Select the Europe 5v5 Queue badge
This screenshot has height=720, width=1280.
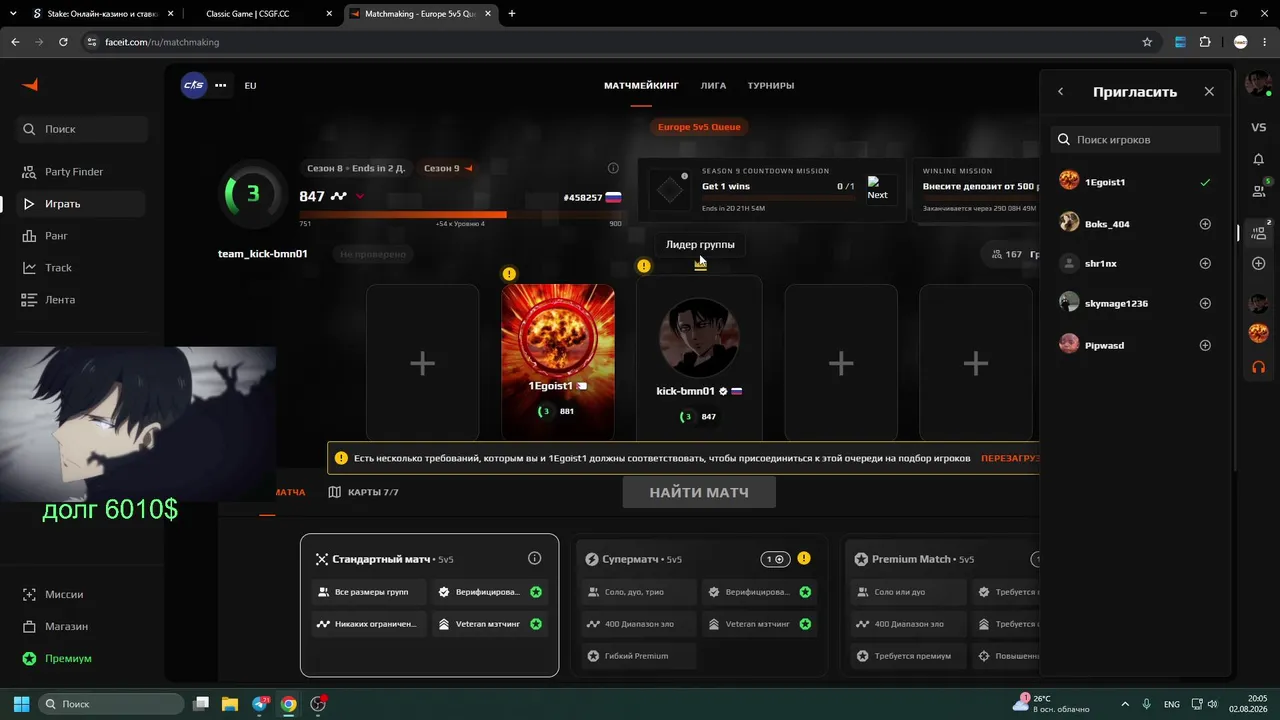(699, 127)
